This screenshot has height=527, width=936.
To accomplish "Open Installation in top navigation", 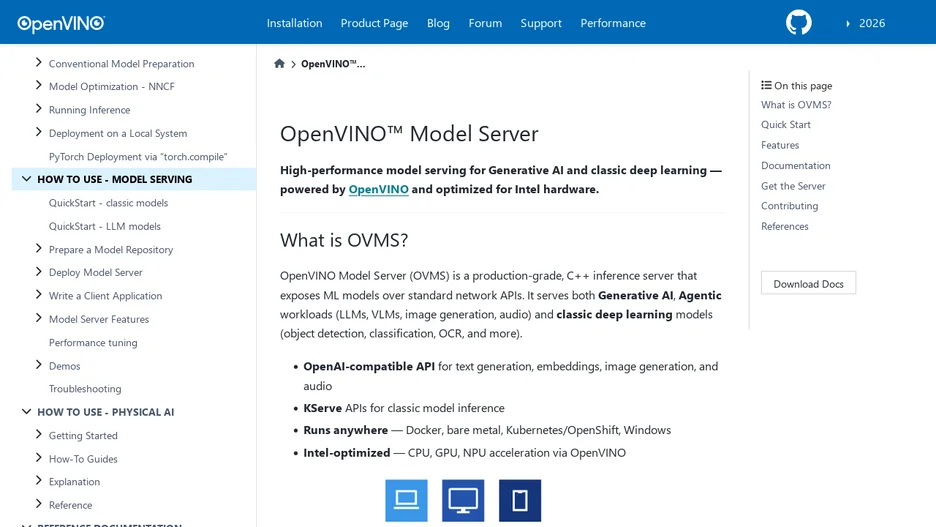I will click(x=294, y=23).
